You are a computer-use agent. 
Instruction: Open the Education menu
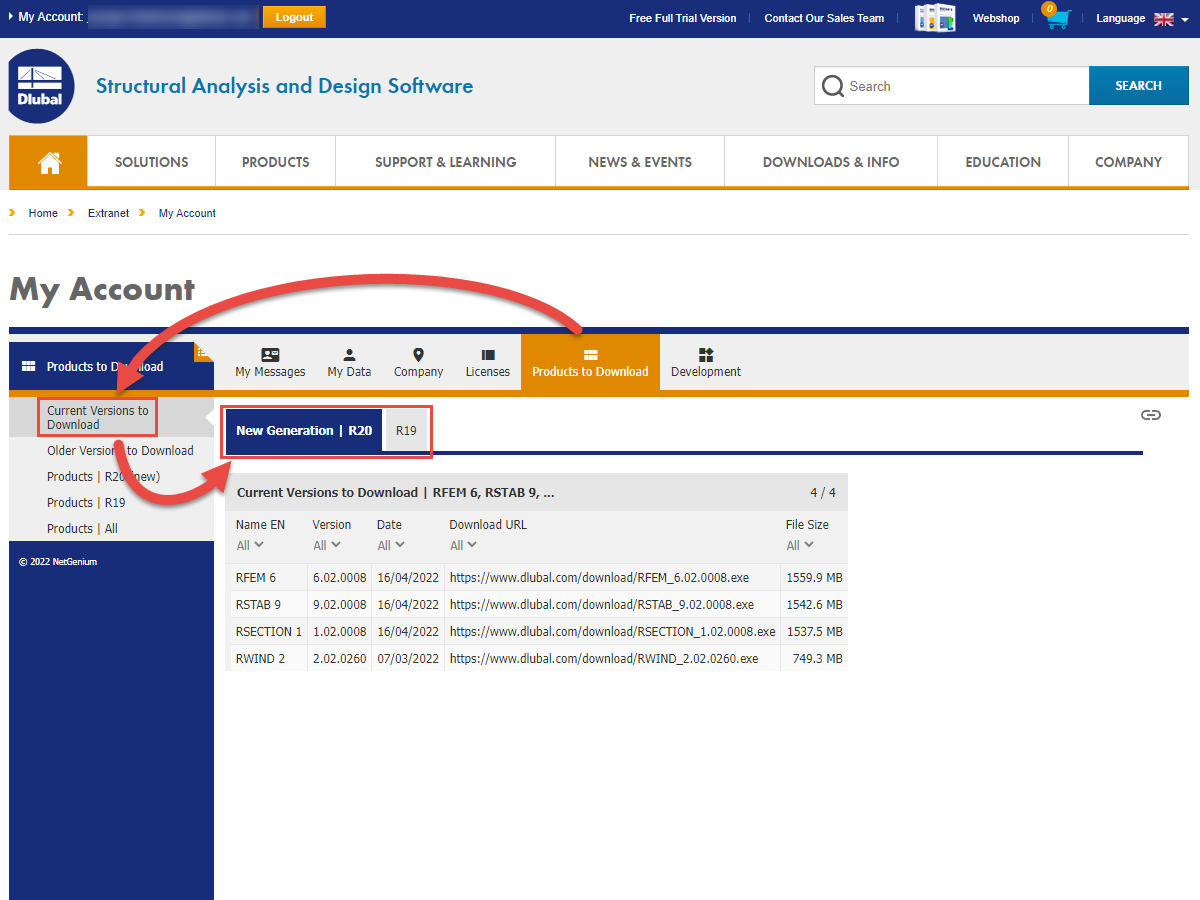(1003, 162)
